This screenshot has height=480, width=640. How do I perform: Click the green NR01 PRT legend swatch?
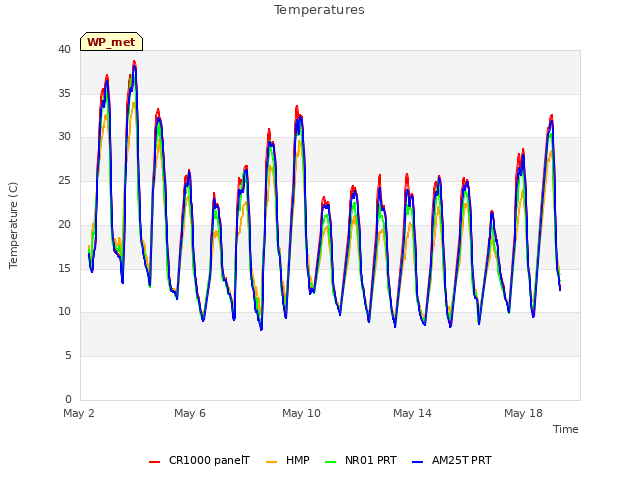330,462
